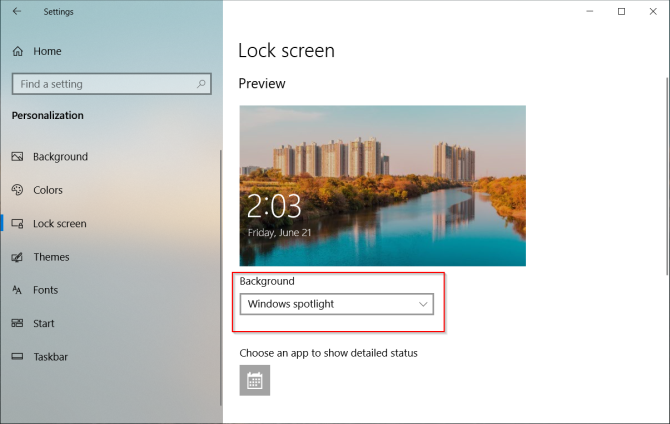
Task: Click the "Choose an app to show detailed status" text
Action: pyautogui.click(x=328, y=353)
